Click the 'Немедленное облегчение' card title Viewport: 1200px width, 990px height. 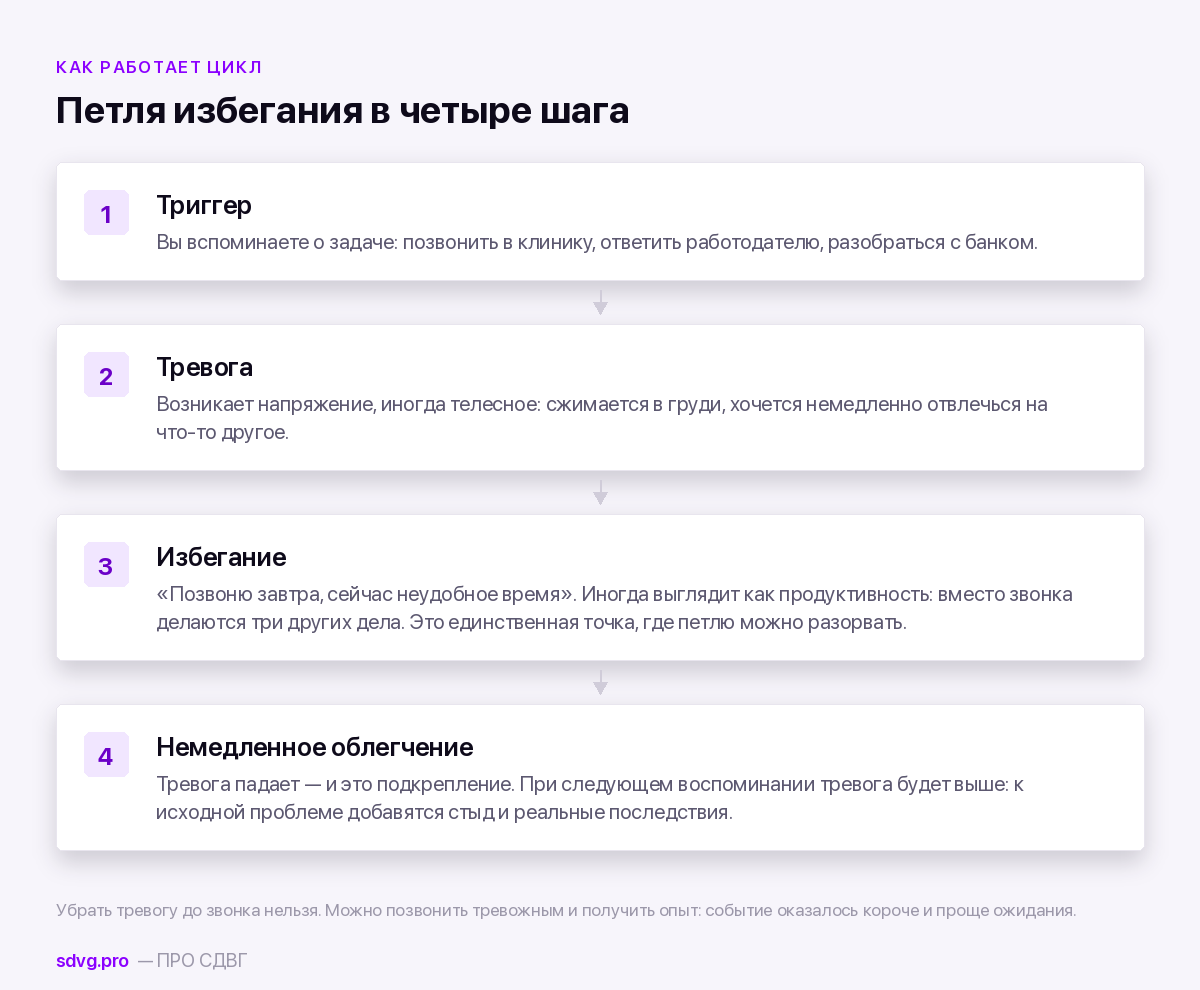coord(314,747)
